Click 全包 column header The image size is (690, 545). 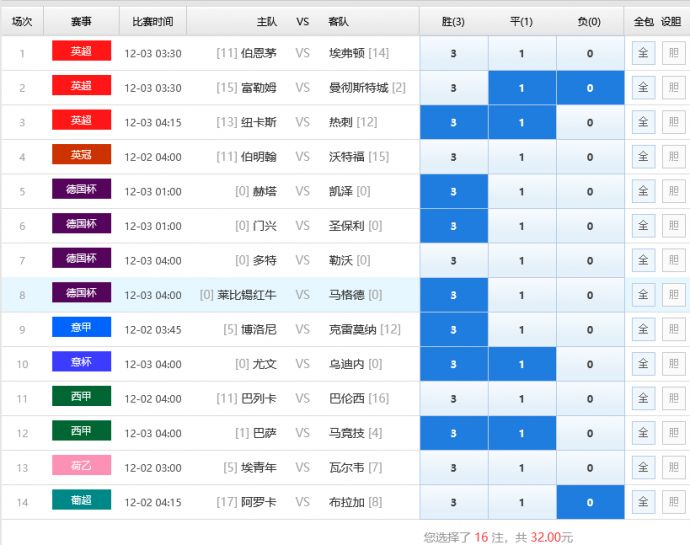[x=643, y=21]
